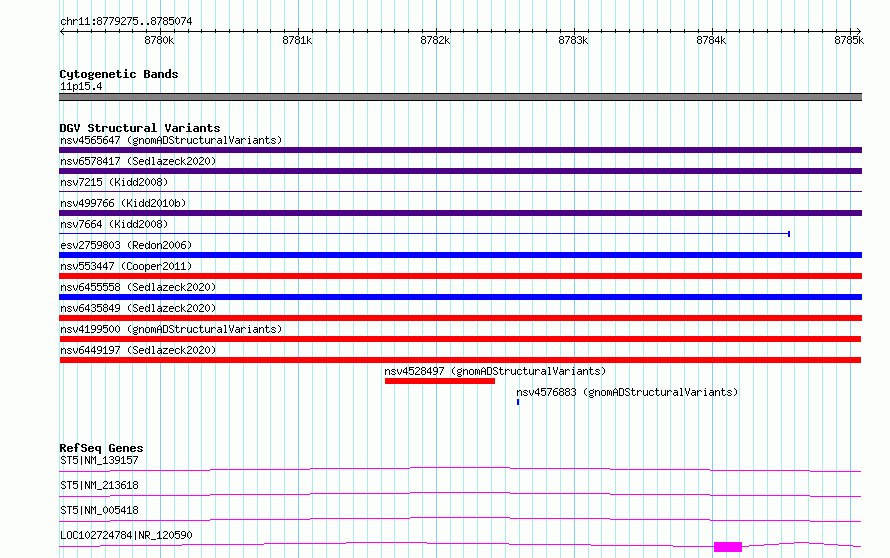Open the nsv6455558 (Sedlazeck2020) label

tap(138, 287)
